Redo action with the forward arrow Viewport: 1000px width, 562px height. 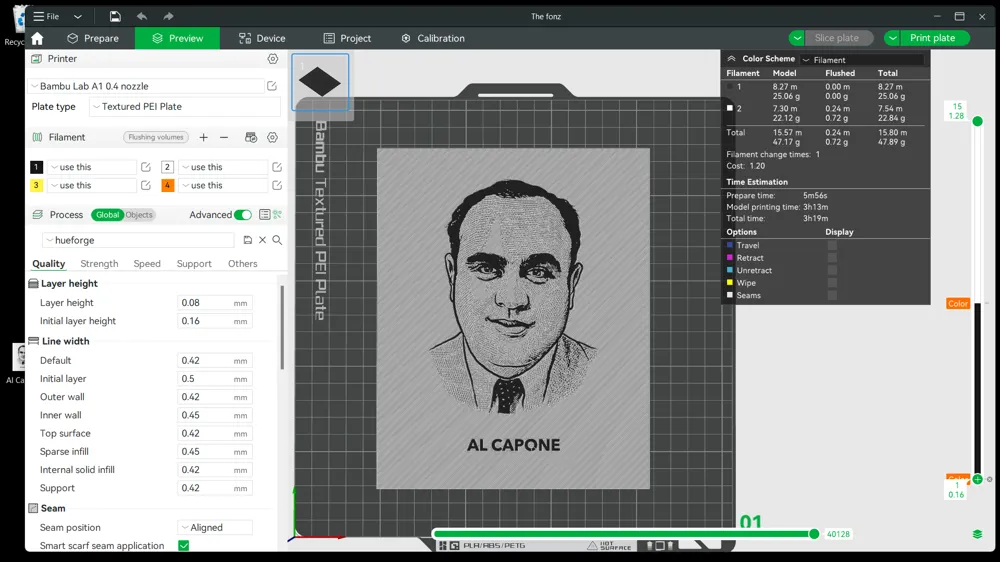168,17
